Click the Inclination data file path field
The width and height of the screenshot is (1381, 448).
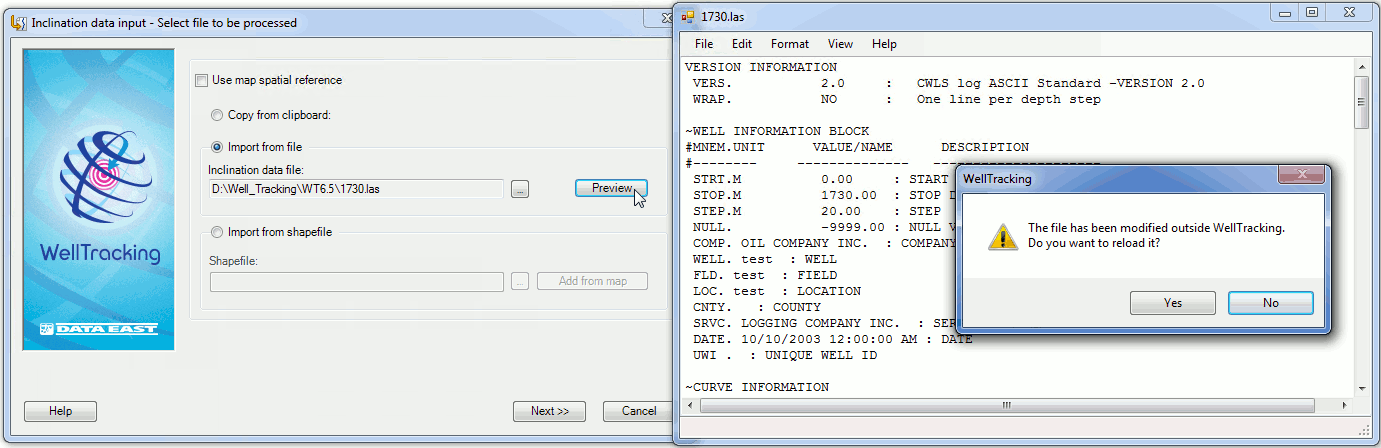point(356,189)
